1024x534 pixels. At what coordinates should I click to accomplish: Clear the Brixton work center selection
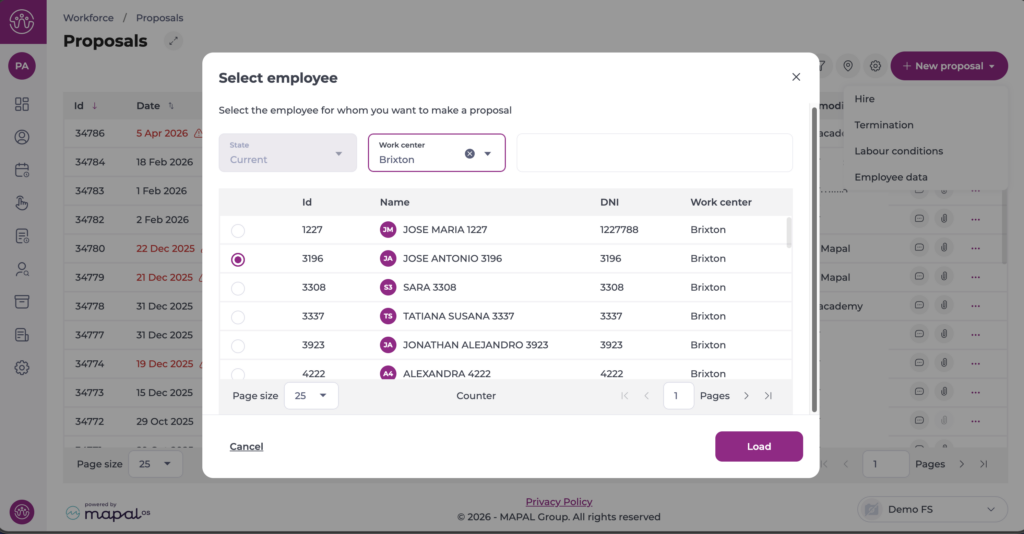point(469,153)
